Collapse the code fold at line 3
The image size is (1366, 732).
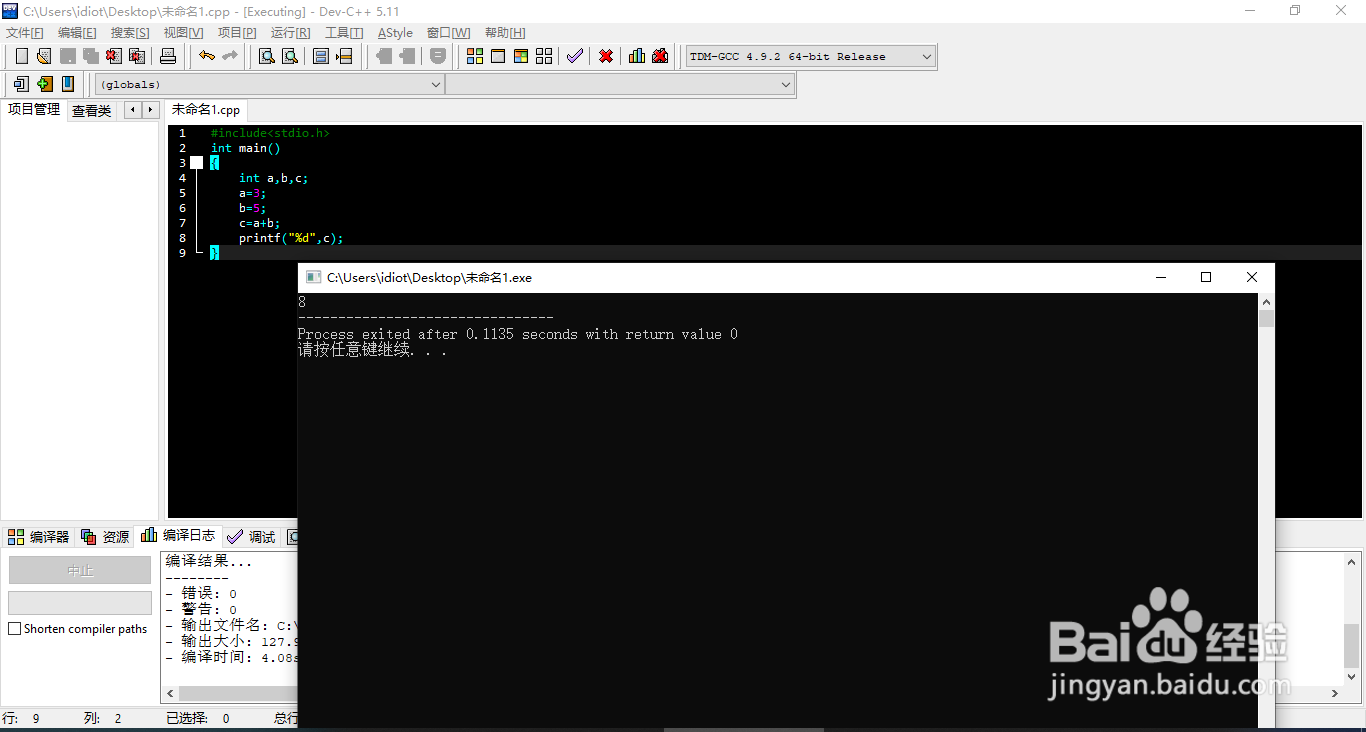(x=196, y=163)
